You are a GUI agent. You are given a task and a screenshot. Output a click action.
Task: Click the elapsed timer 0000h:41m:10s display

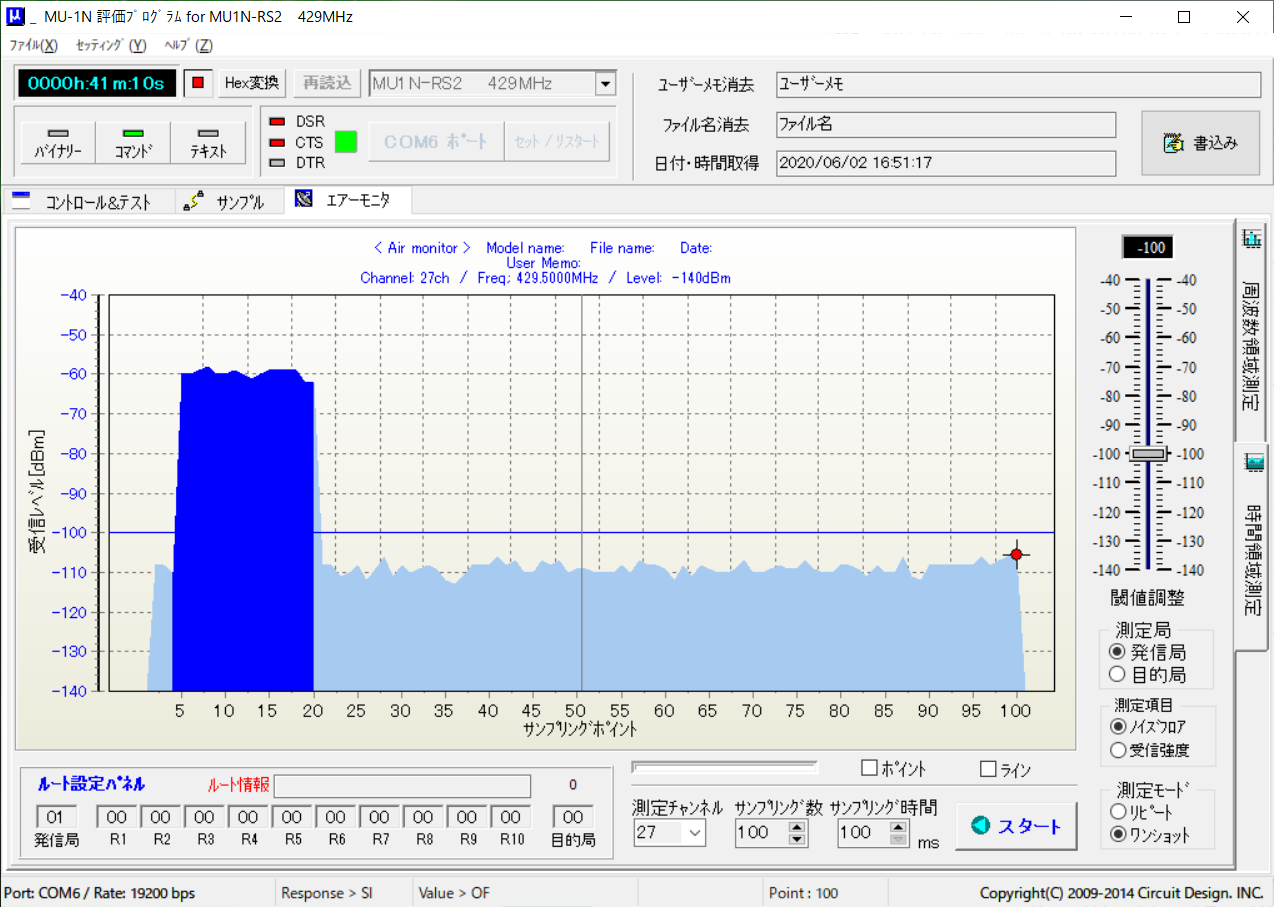coord(97,83)
